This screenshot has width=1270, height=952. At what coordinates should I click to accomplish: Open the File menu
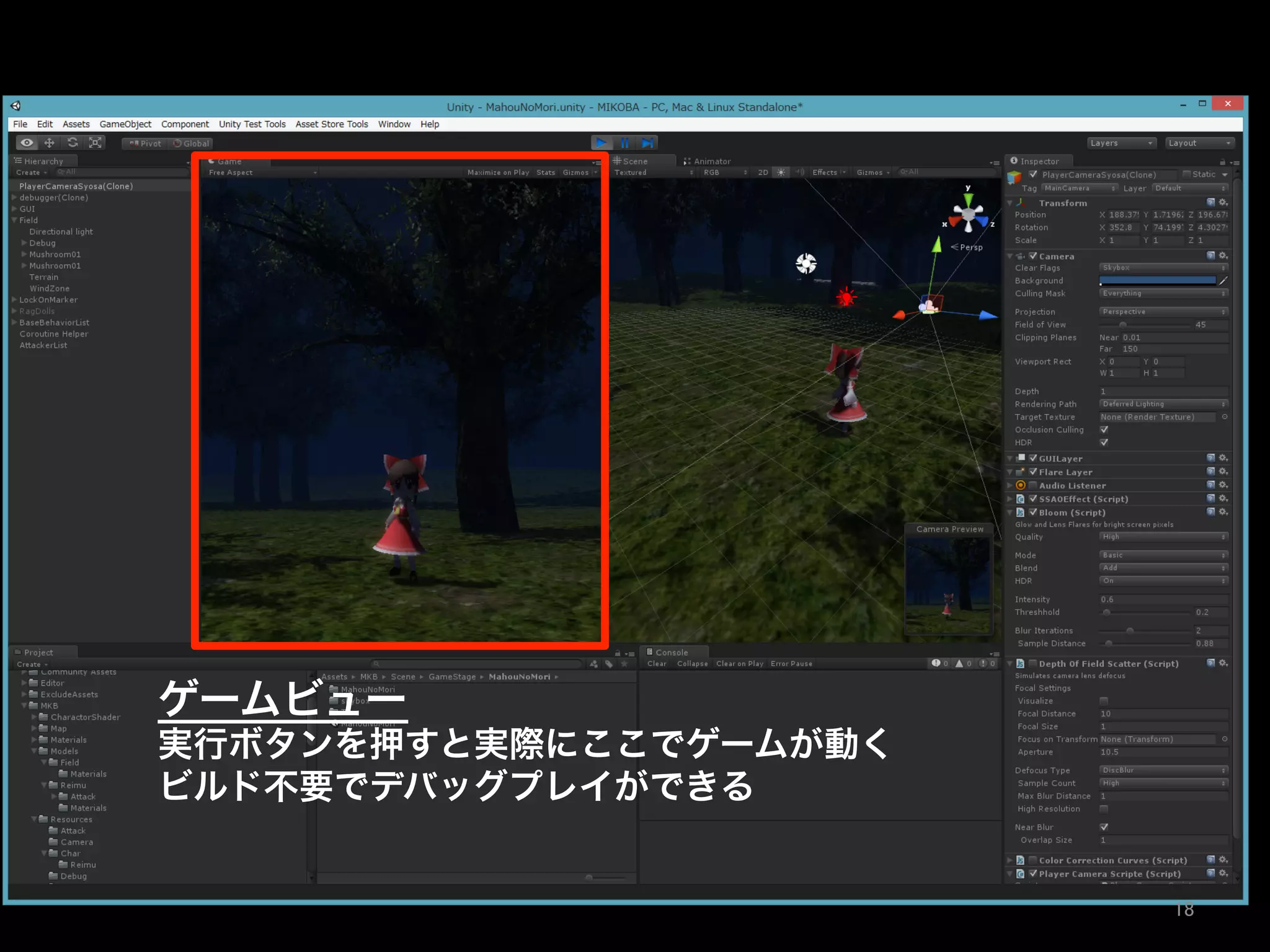pyautogui.click(x=20, y=124)
